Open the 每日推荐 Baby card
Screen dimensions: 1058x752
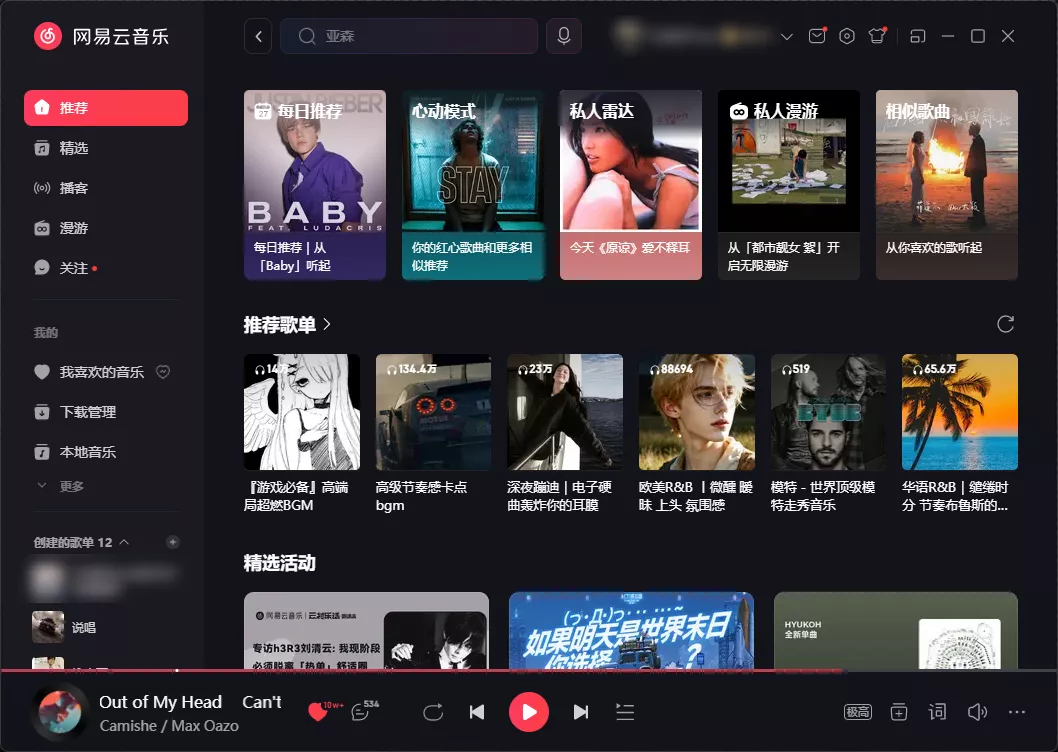tap(315, 185)
